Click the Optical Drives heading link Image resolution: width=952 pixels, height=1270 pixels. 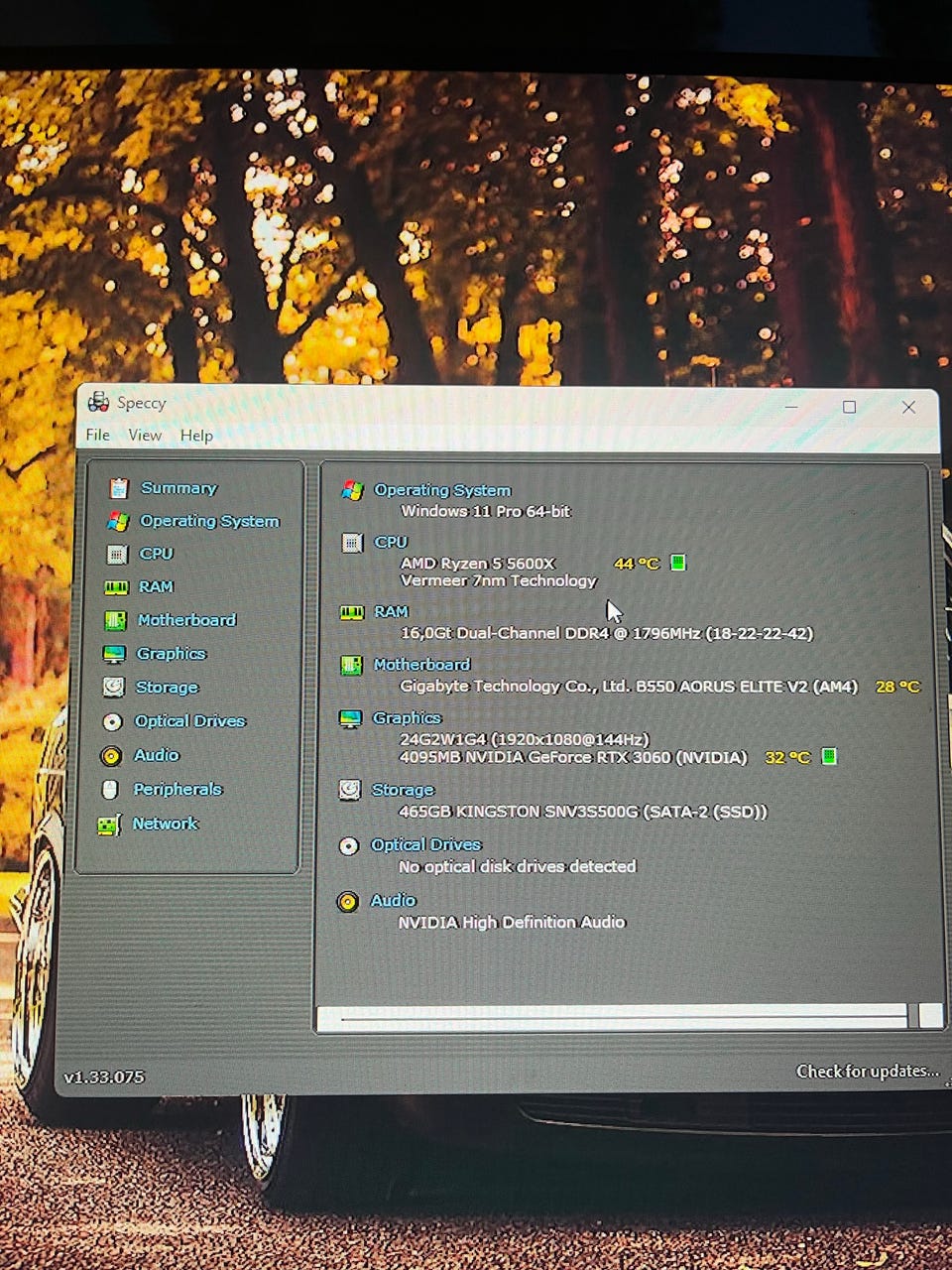point(425,844)
